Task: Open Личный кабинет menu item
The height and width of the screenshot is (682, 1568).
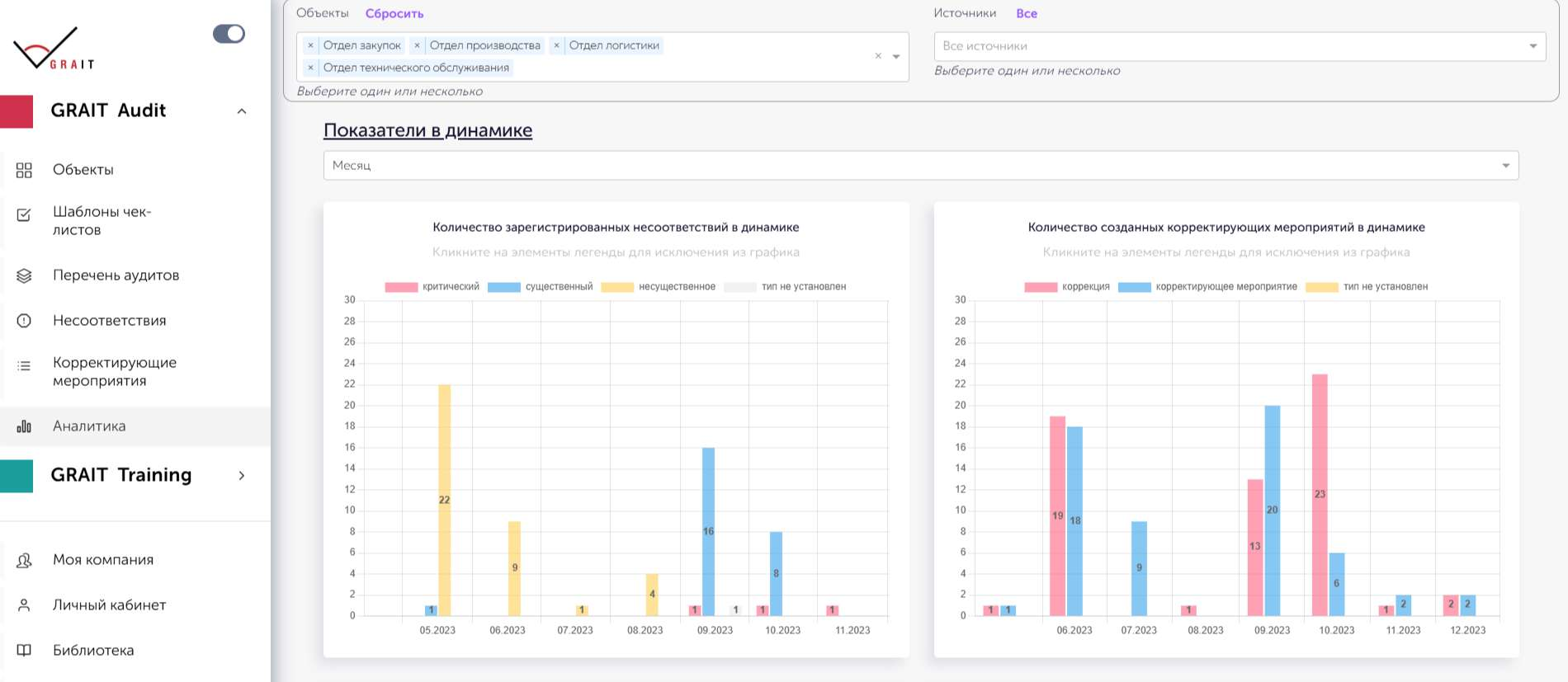Action: (x=109, y=605)
